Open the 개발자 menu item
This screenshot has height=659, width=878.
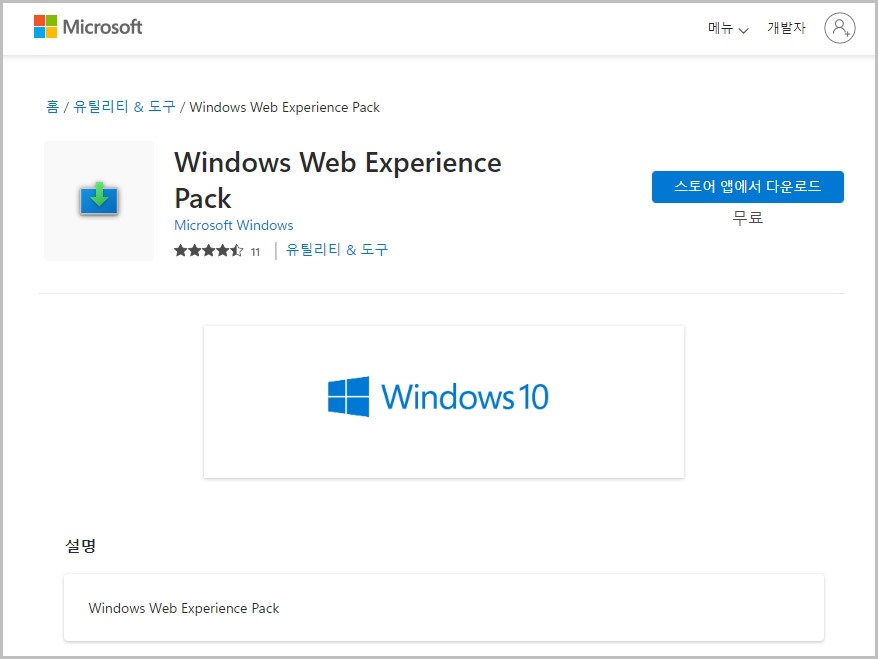(786, 28)
